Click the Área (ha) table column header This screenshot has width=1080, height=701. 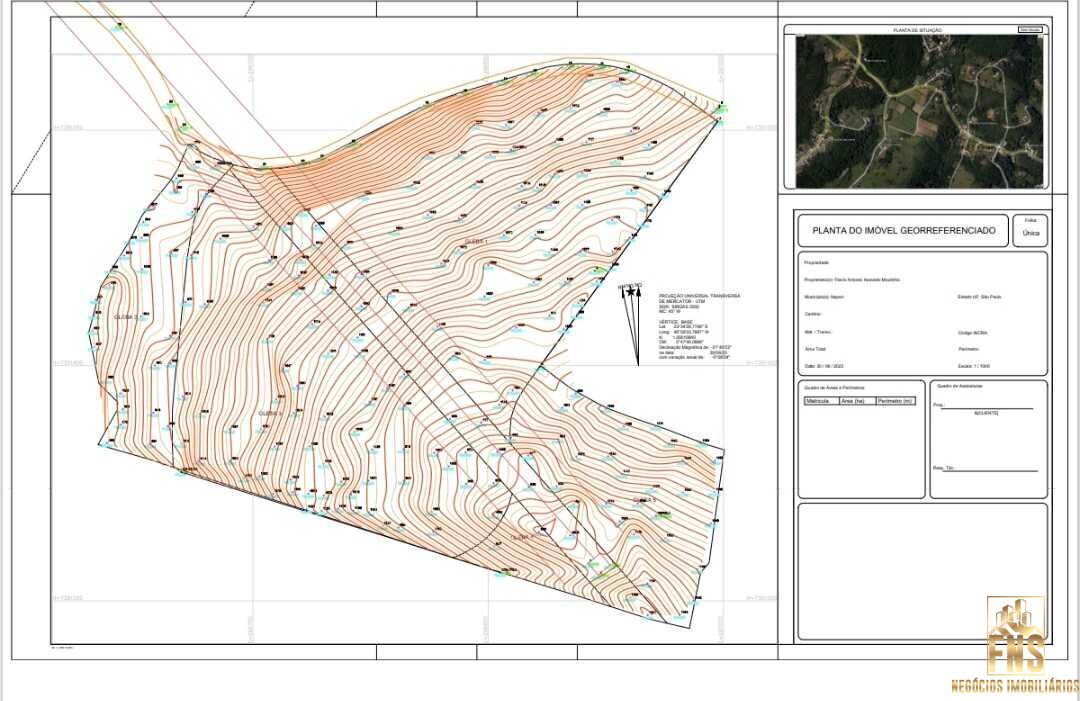(x=857, y=401)
